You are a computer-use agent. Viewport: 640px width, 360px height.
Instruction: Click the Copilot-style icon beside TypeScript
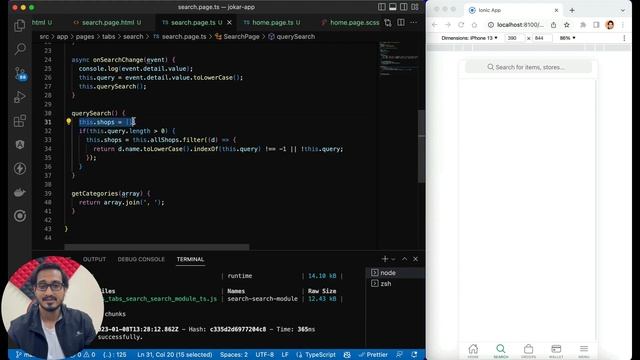[x=347, y=355]
